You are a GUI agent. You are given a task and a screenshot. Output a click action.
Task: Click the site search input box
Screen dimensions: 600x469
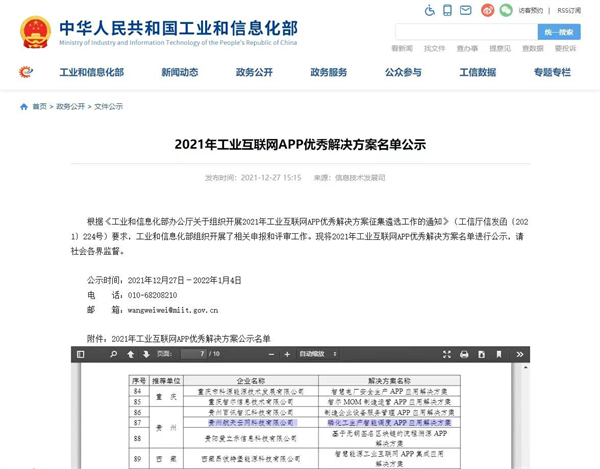coord(466,32)
